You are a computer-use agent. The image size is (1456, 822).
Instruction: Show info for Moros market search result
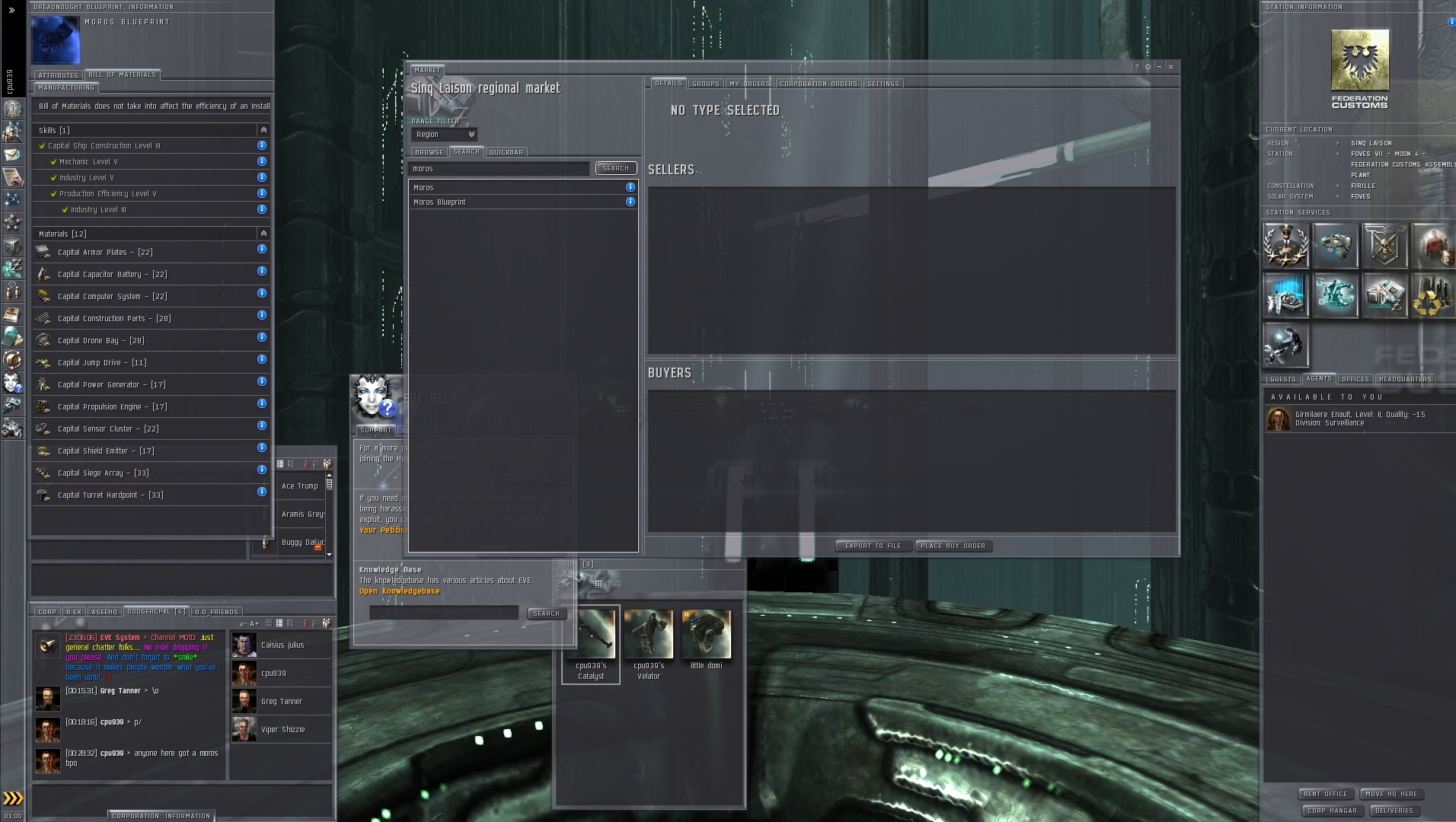click(x=631, y=187)
